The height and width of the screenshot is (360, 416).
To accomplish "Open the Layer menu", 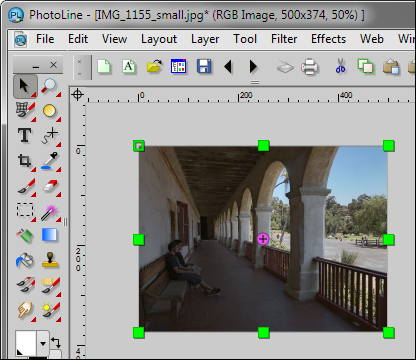I will click(205, 39).
